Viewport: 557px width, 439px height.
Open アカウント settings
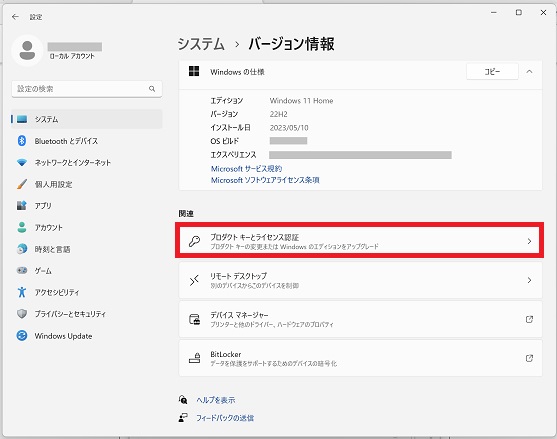point(87,228)
